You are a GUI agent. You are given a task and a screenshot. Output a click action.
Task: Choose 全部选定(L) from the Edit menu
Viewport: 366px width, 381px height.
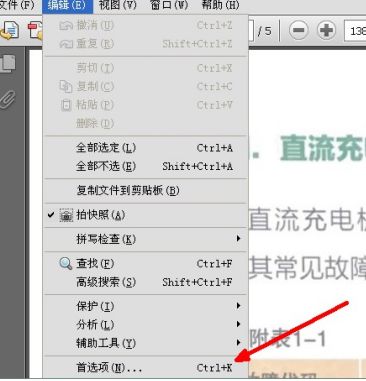tap(146, 148)
